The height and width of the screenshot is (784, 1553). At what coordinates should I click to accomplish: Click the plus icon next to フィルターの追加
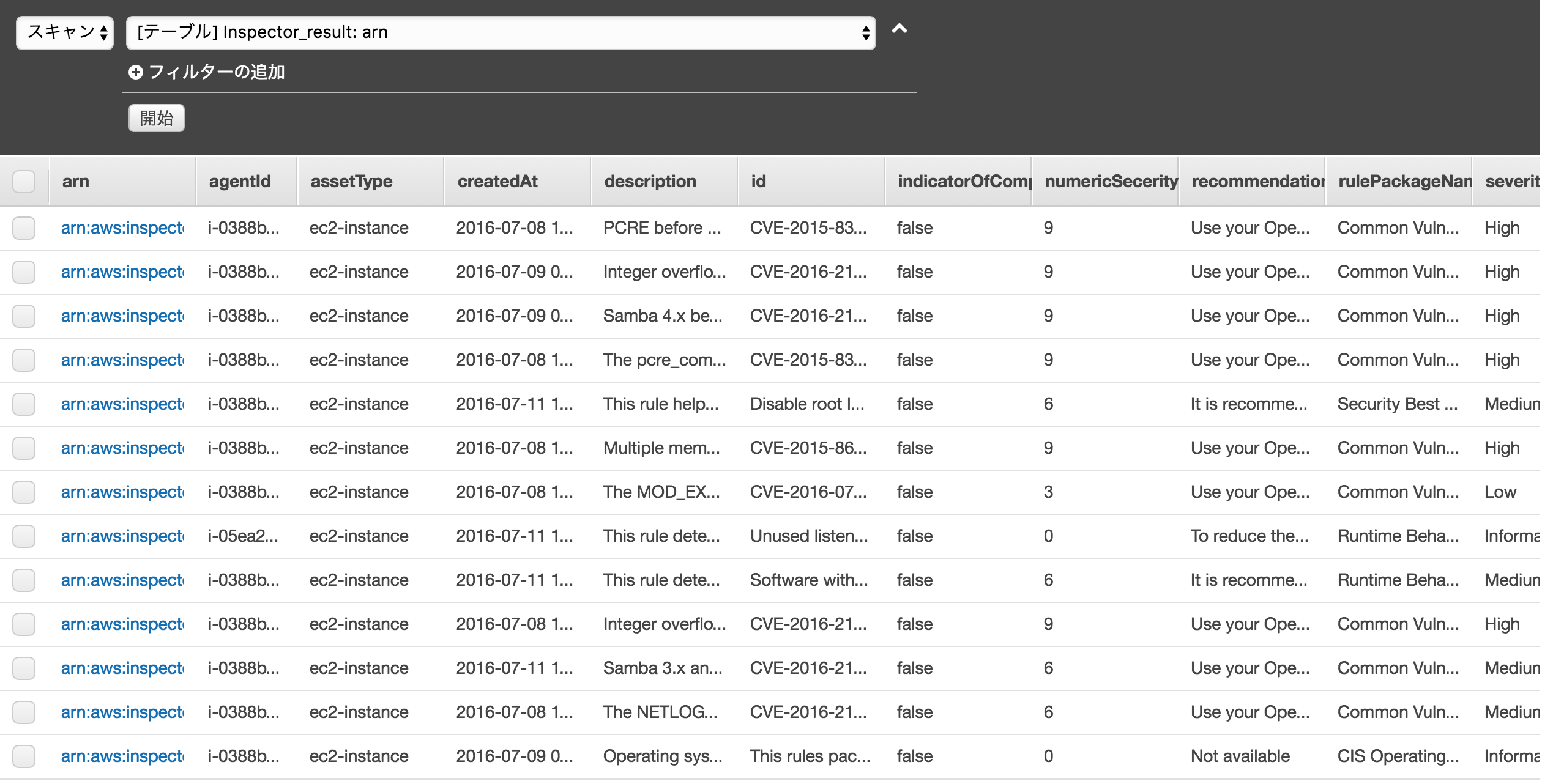(x=136, y=72)
